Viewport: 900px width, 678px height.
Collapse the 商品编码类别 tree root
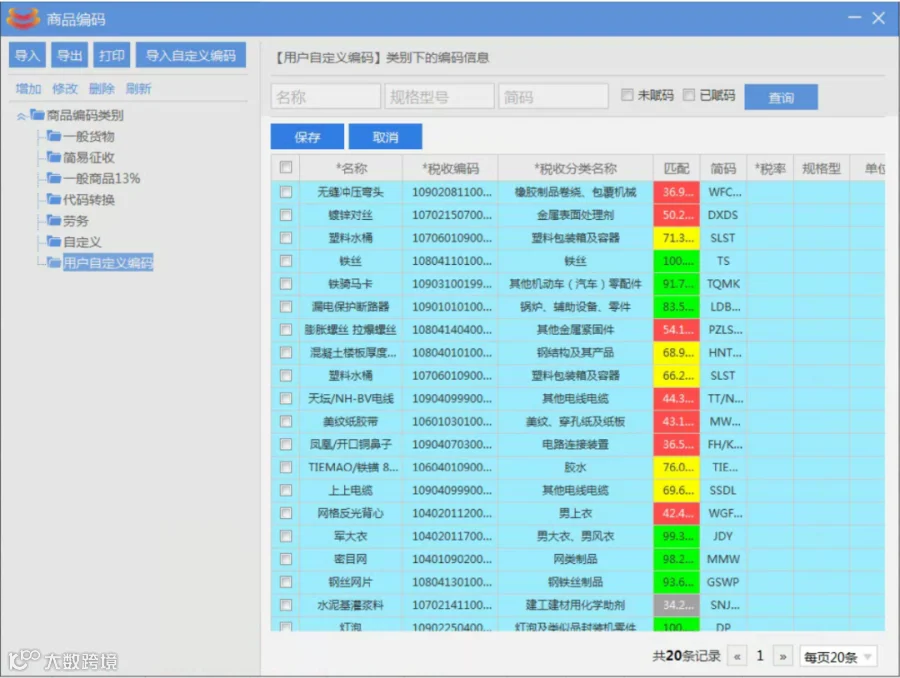pos(21,115)
